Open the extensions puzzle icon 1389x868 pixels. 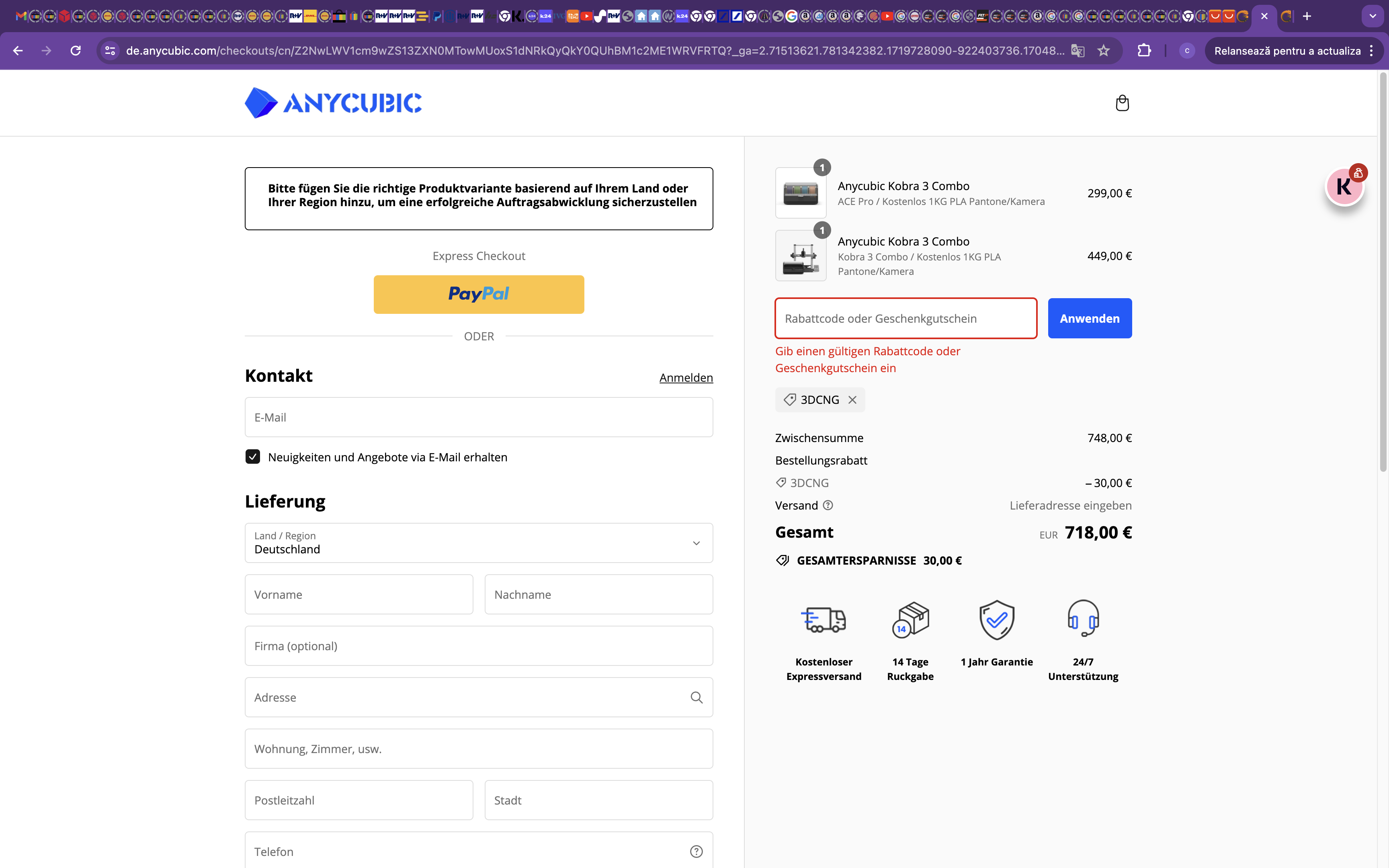[x=1144, y=51]
